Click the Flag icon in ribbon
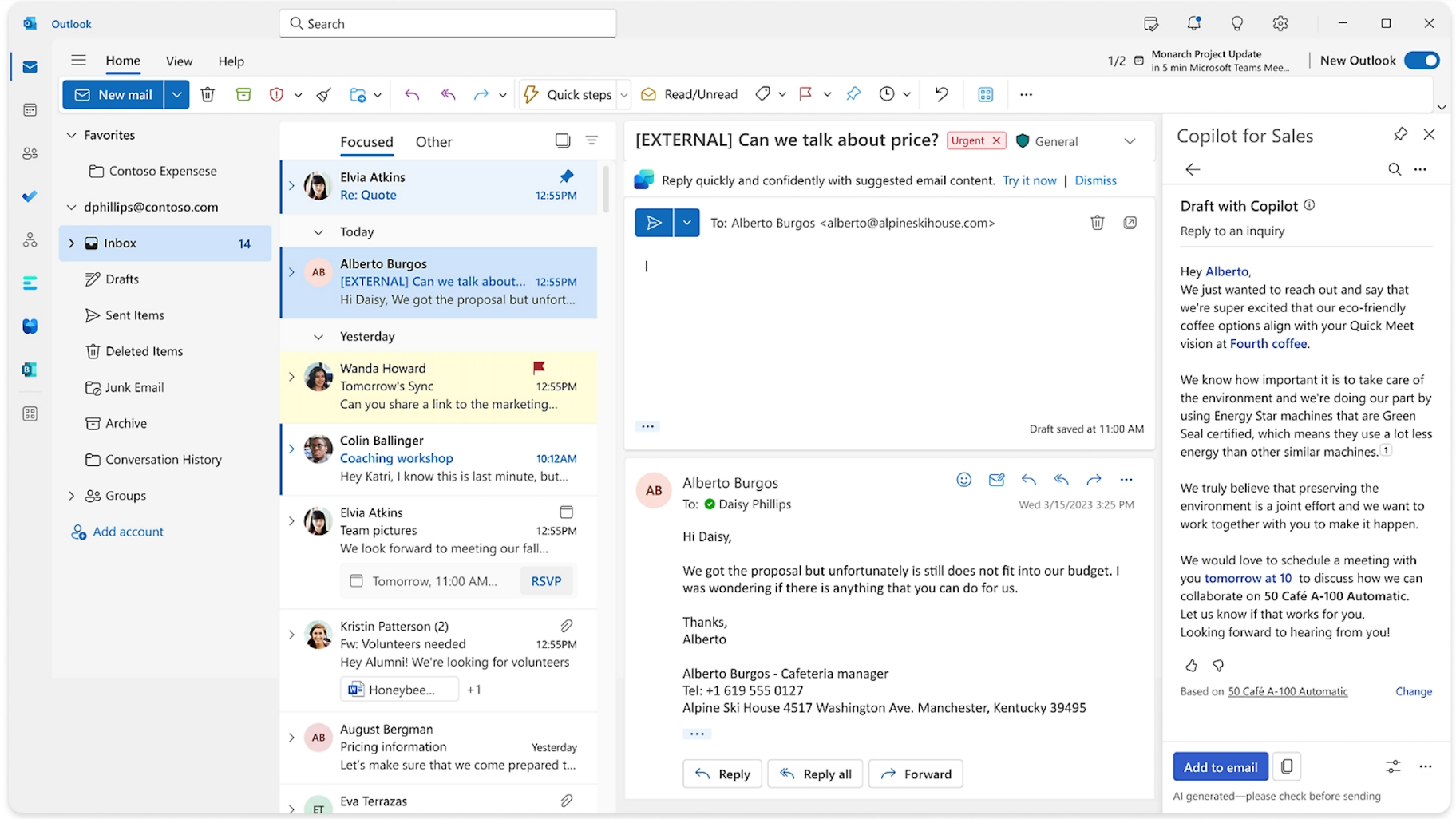This screenshot has width=1456, height=819. coord(805,94)
